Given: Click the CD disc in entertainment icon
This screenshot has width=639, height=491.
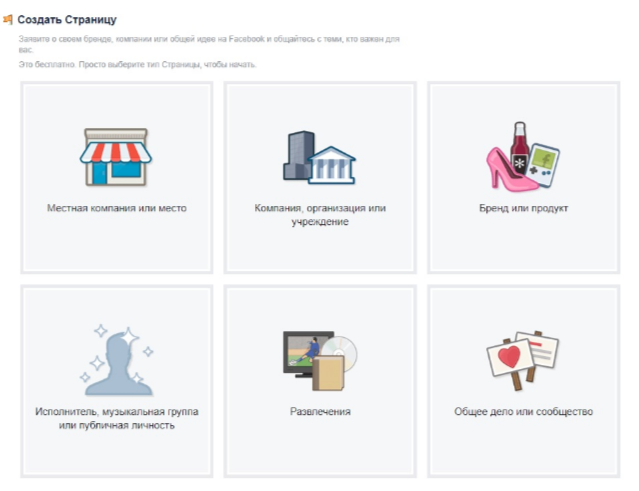Looking at the screenshot, I should tap(340, 350).
